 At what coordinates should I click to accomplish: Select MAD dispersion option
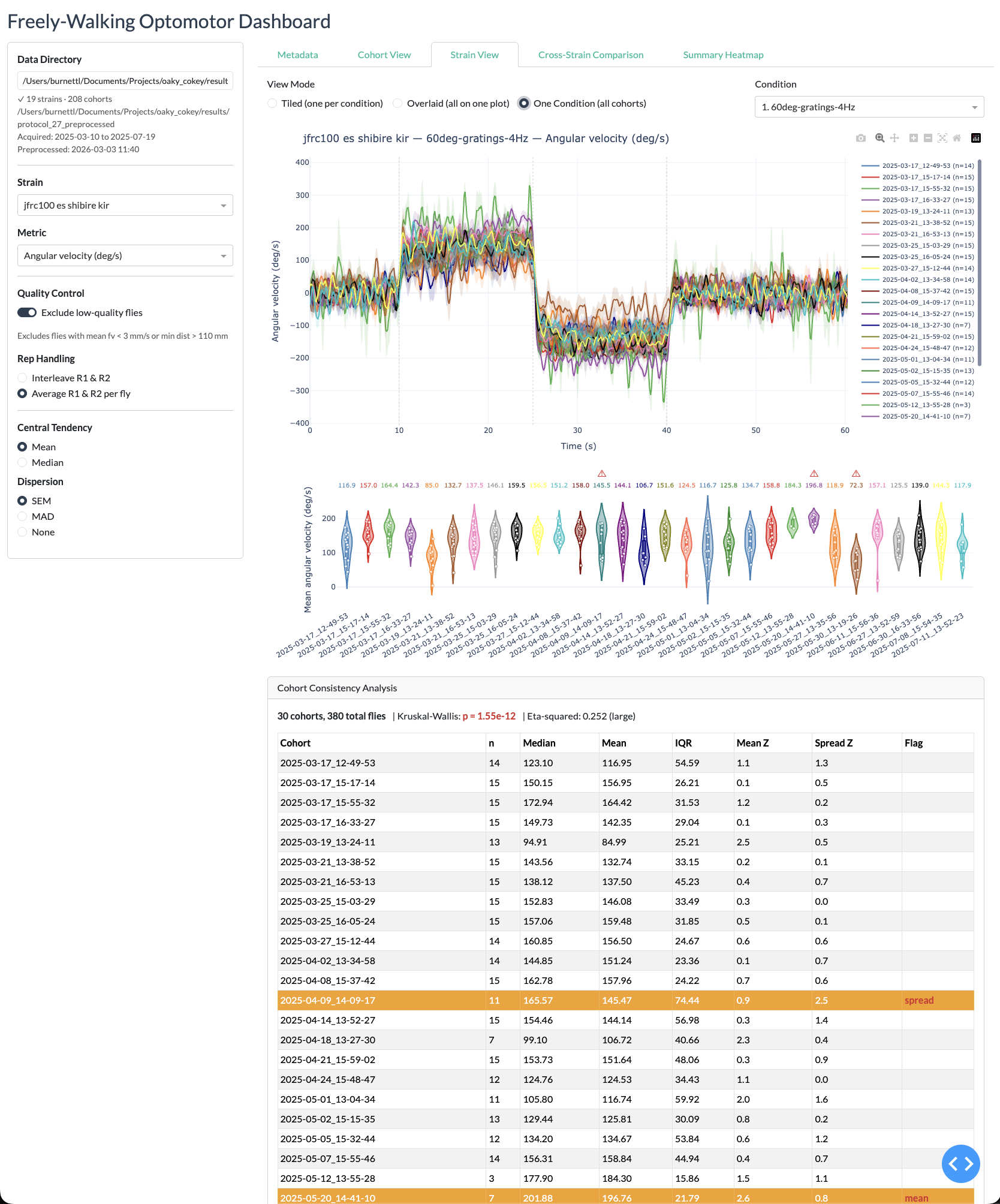(x=23, y=516)
